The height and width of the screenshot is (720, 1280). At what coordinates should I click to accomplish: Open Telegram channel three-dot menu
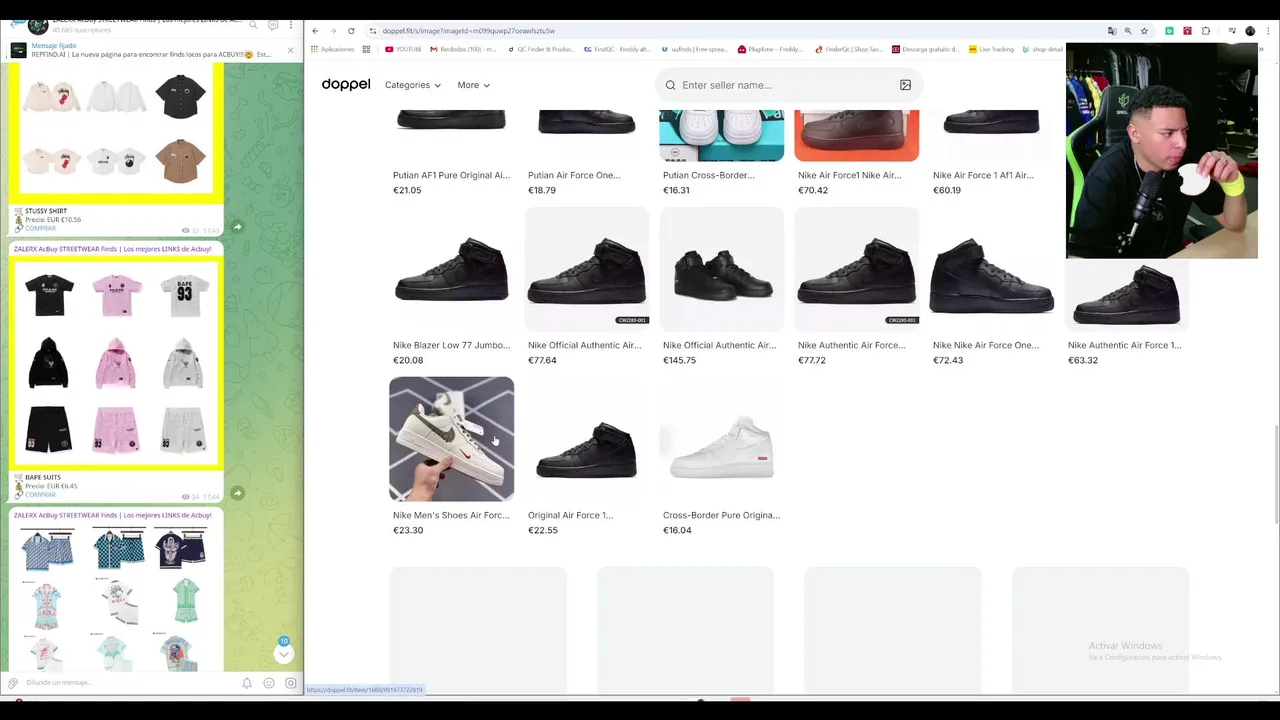(291, 24)
